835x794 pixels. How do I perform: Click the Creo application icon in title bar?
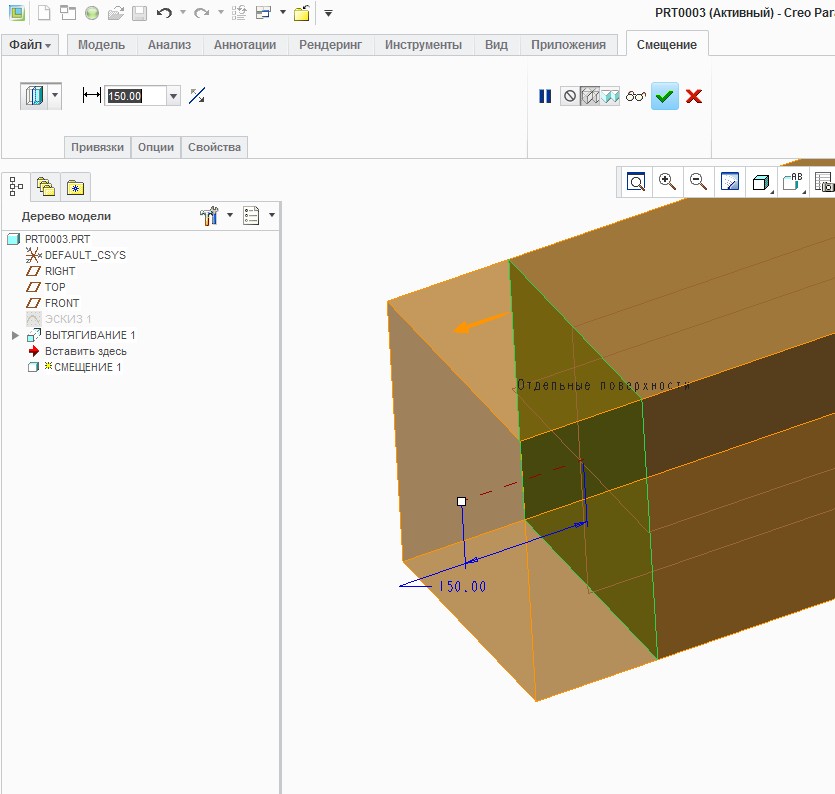(17, 12)
